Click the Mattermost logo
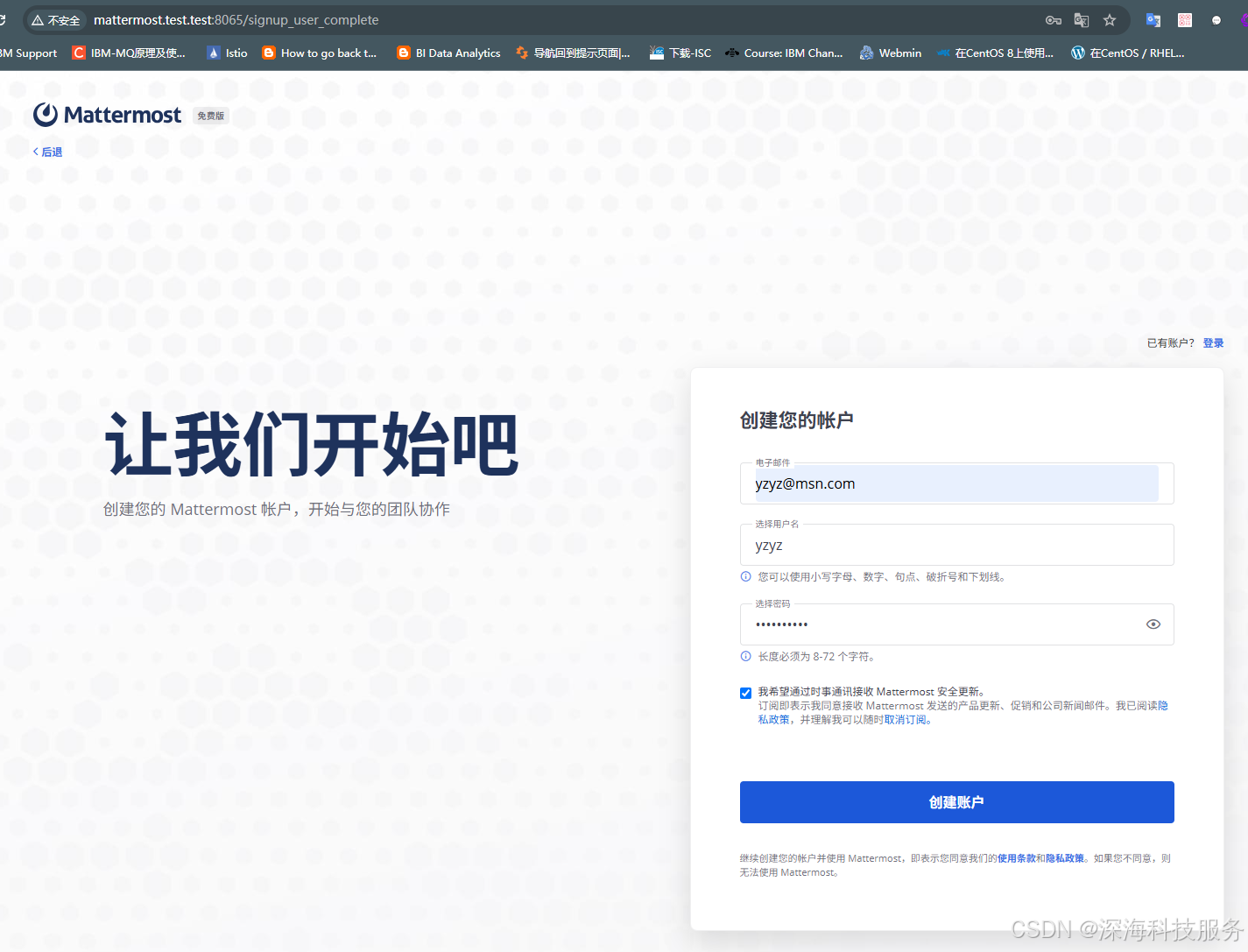The image size is (1248, 952). coord(107,115)
